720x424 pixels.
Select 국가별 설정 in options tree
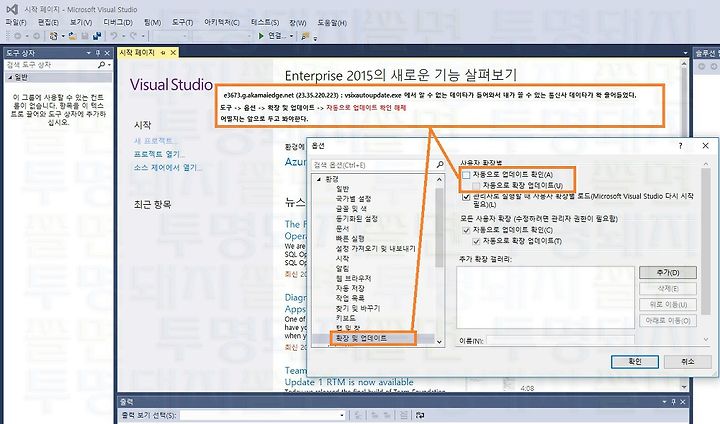pyautogui.click(x=353, y=198)
